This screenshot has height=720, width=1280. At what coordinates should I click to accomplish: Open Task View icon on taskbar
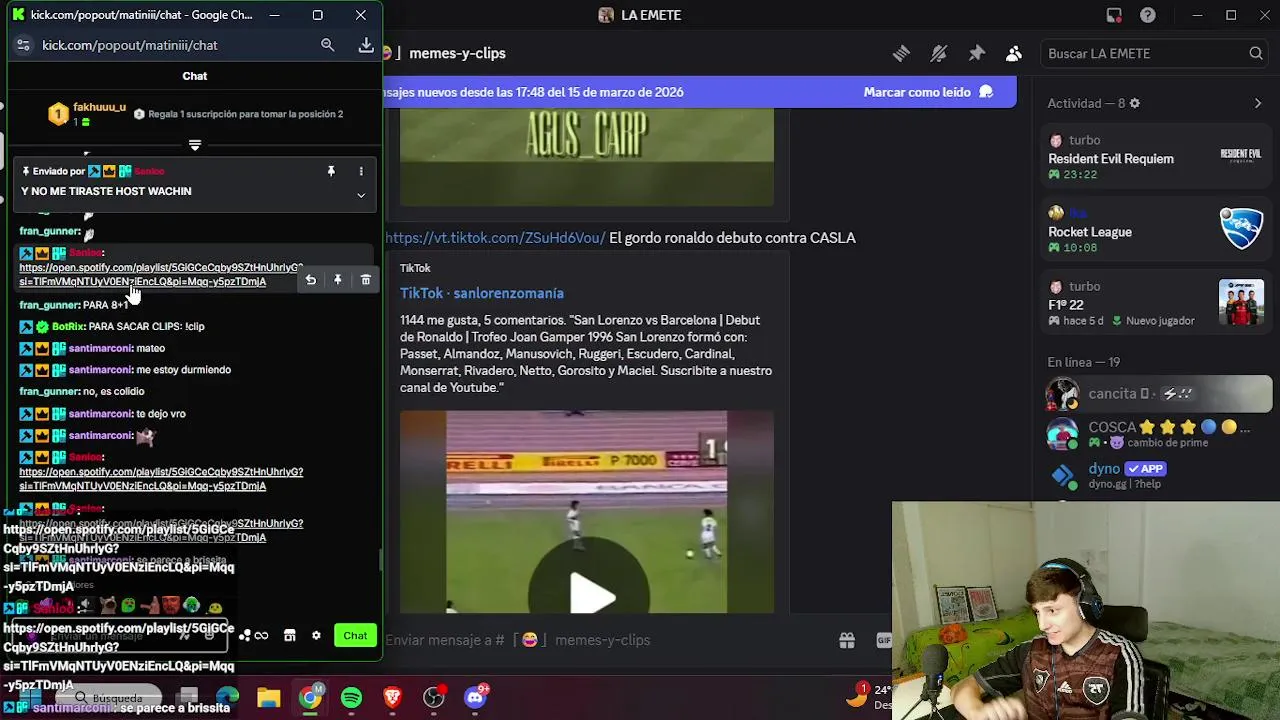(x=187, y=698)
